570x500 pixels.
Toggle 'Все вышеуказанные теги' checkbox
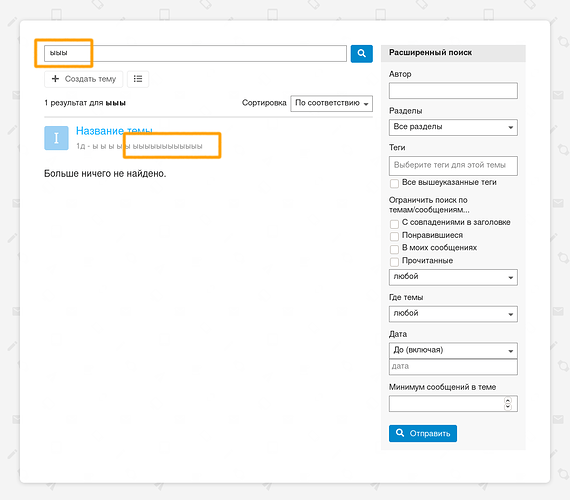(x=394, y=183)
